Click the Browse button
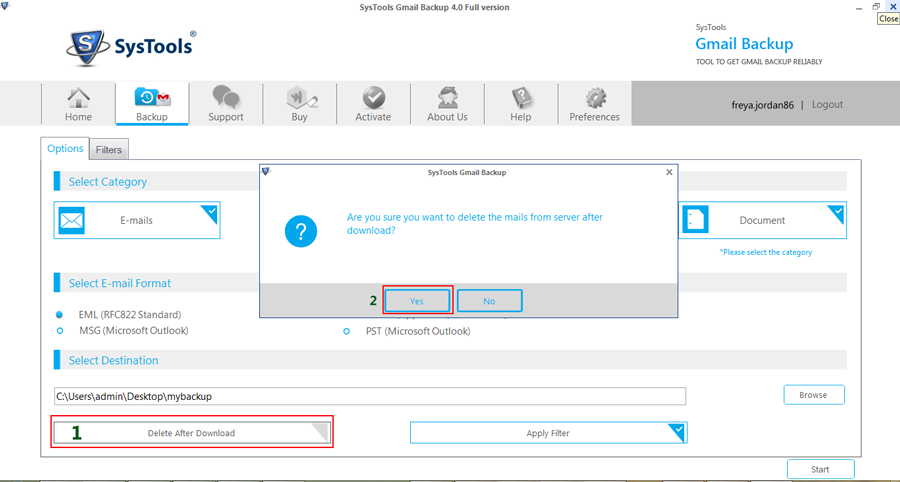This screenshot has height=482, width=900. tap(813, 395)
